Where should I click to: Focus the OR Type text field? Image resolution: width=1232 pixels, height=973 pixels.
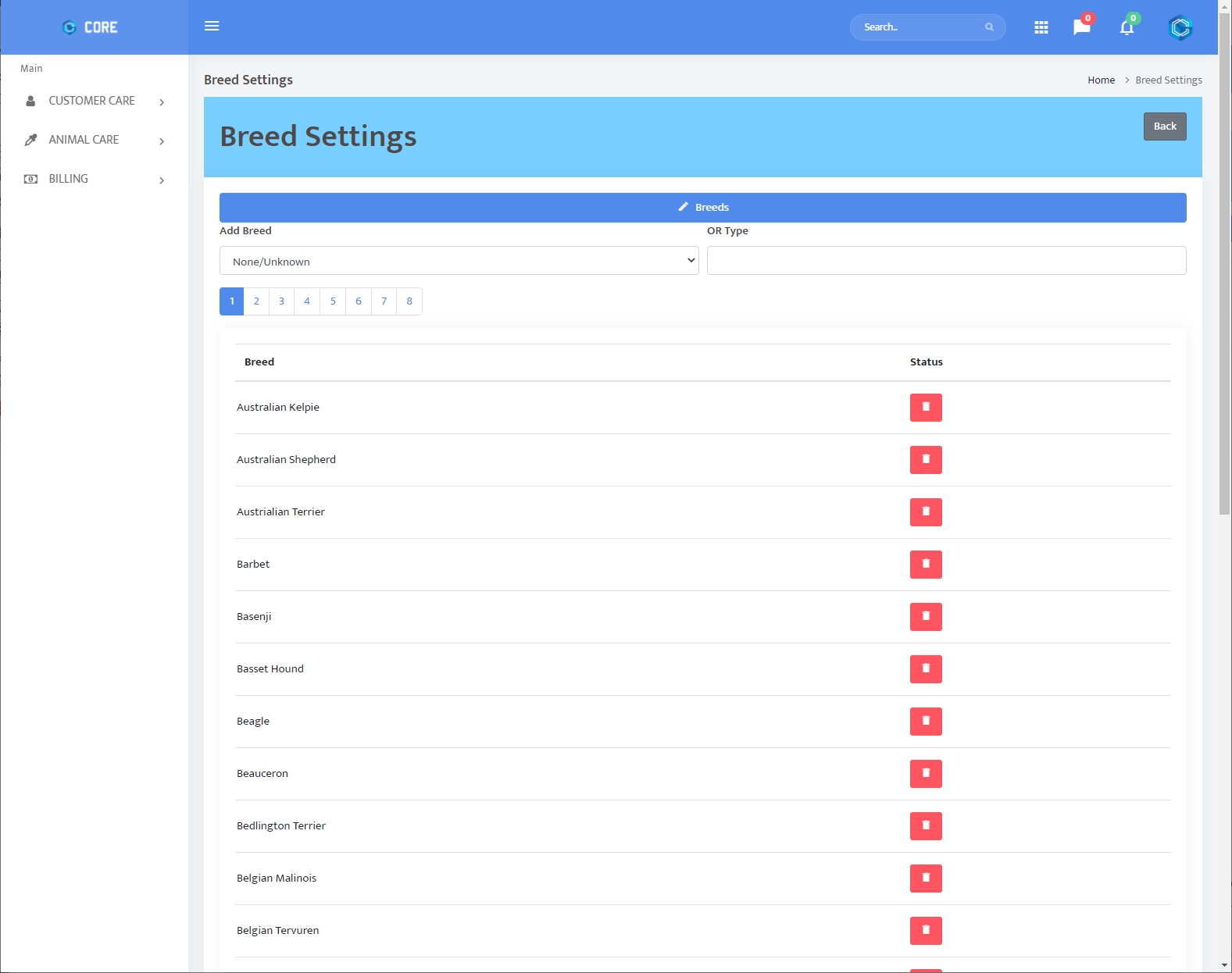[x=947, y=261]
